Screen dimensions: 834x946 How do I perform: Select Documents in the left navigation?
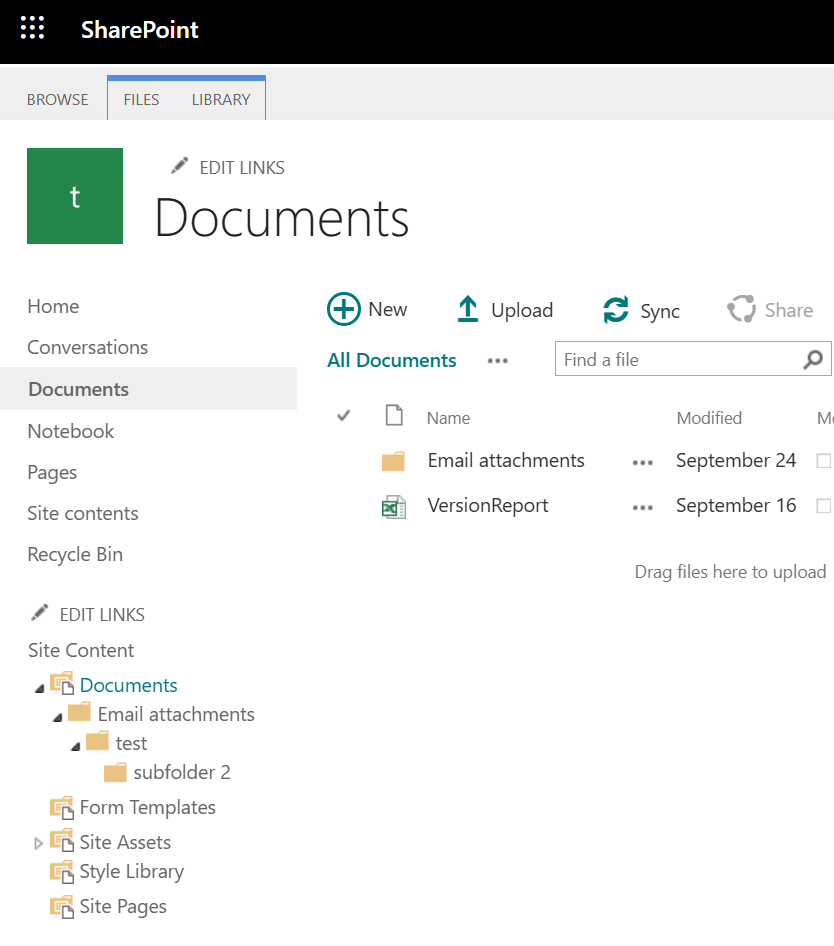click(78, 389)
